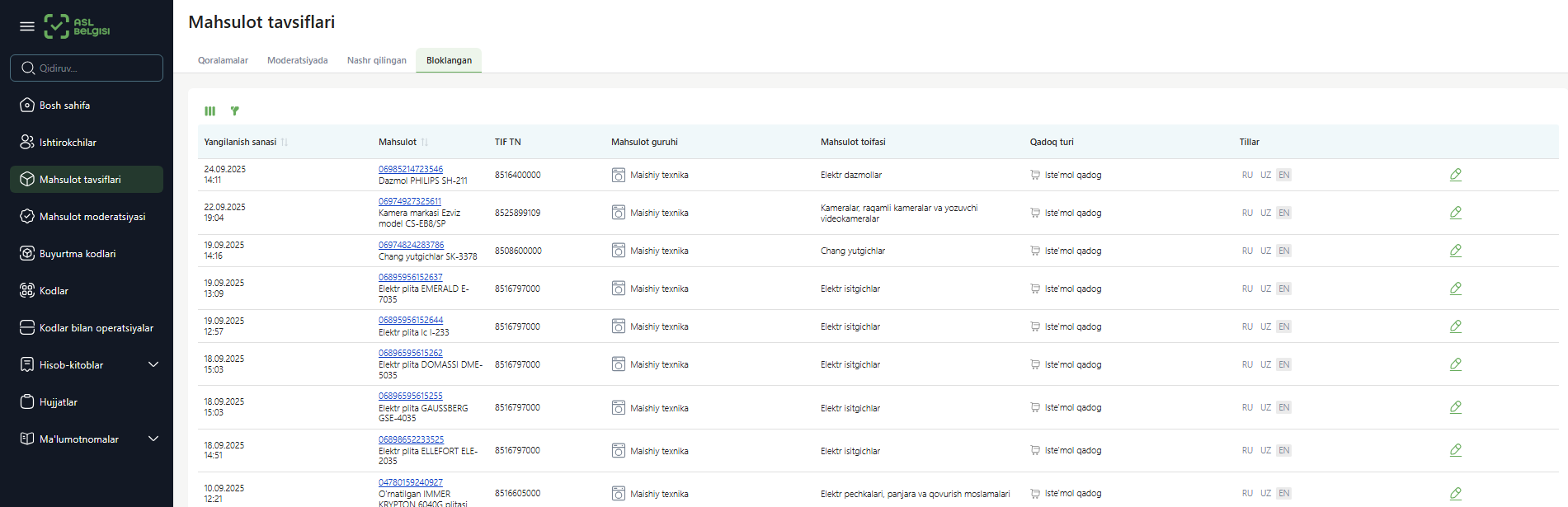
Task: Open product link 06974927325611
Action: point(409,201)
